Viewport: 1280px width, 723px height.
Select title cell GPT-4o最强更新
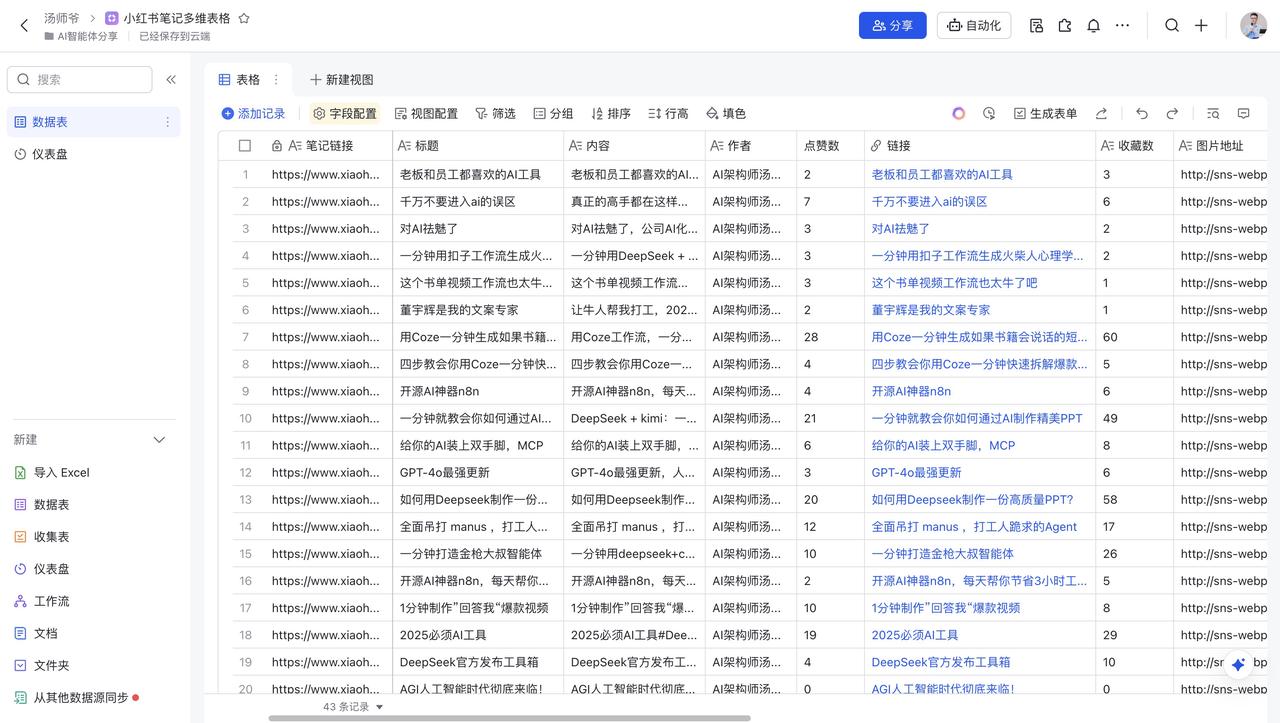[x=478, y=473]
